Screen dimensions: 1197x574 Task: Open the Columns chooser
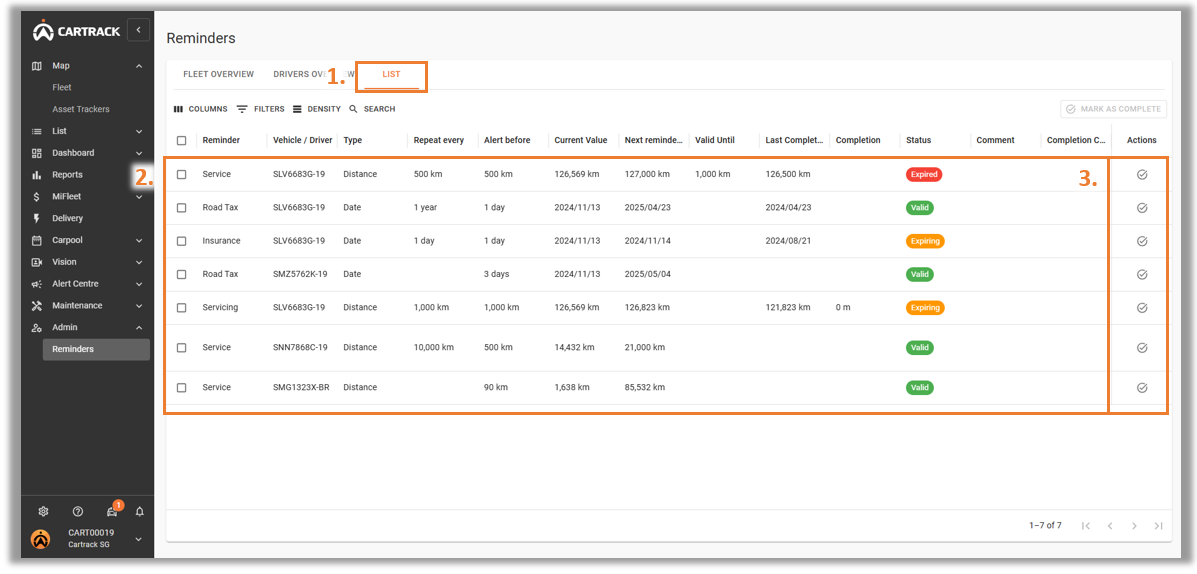(201, 109)
